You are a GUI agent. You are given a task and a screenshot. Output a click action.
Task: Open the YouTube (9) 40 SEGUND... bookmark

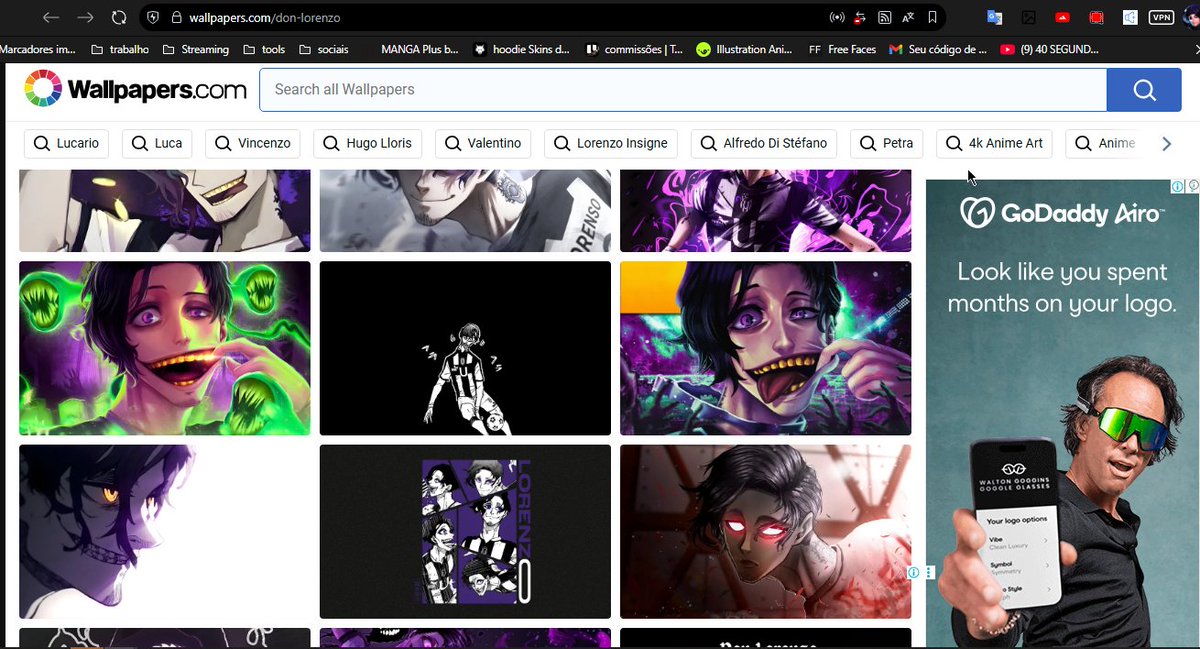(1049, 49)
